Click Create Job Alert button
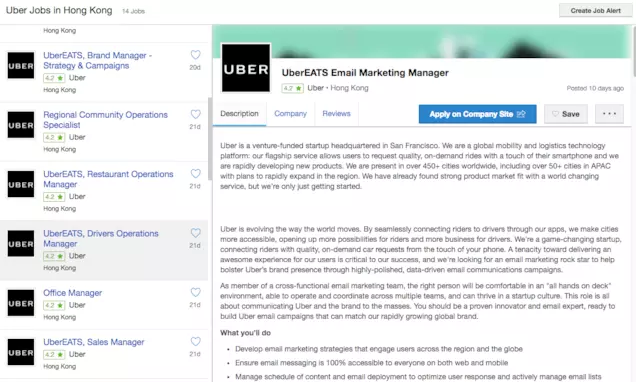 595,11
